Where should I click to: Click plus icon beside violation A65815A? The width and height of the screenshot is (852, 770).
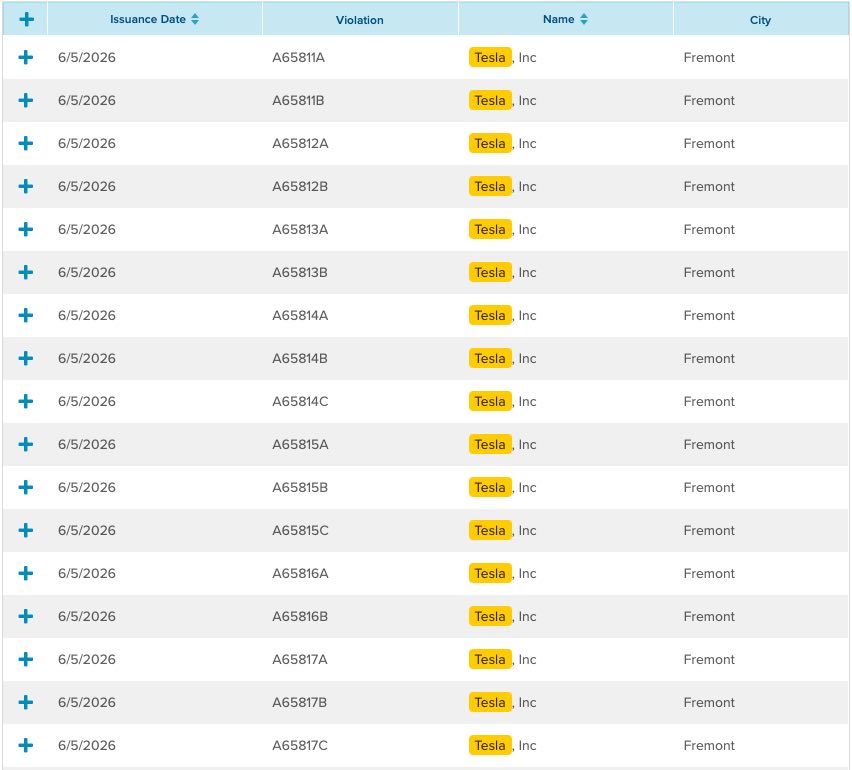point(26,444)
